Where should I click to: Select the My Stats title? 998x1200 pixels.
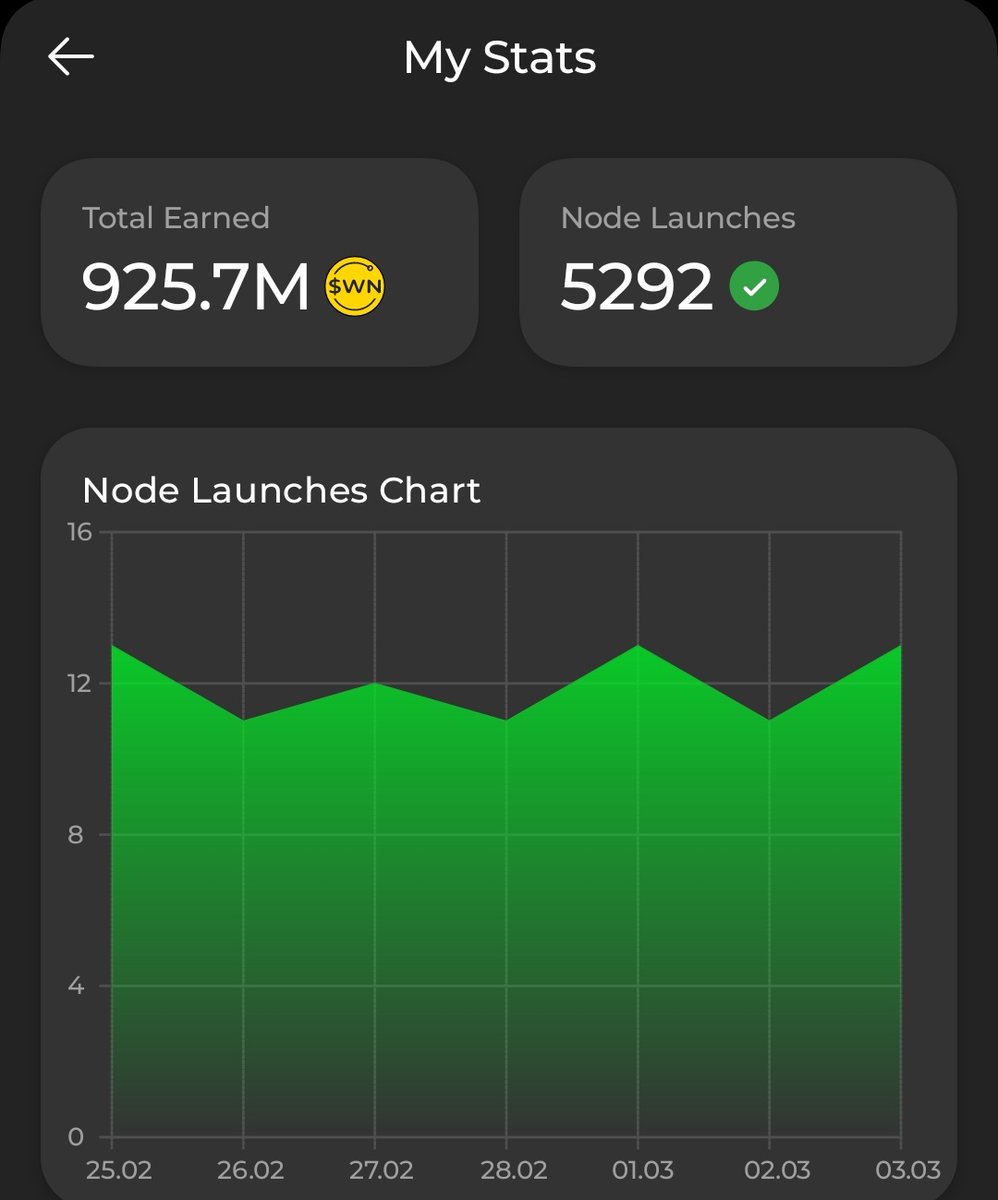499,58
